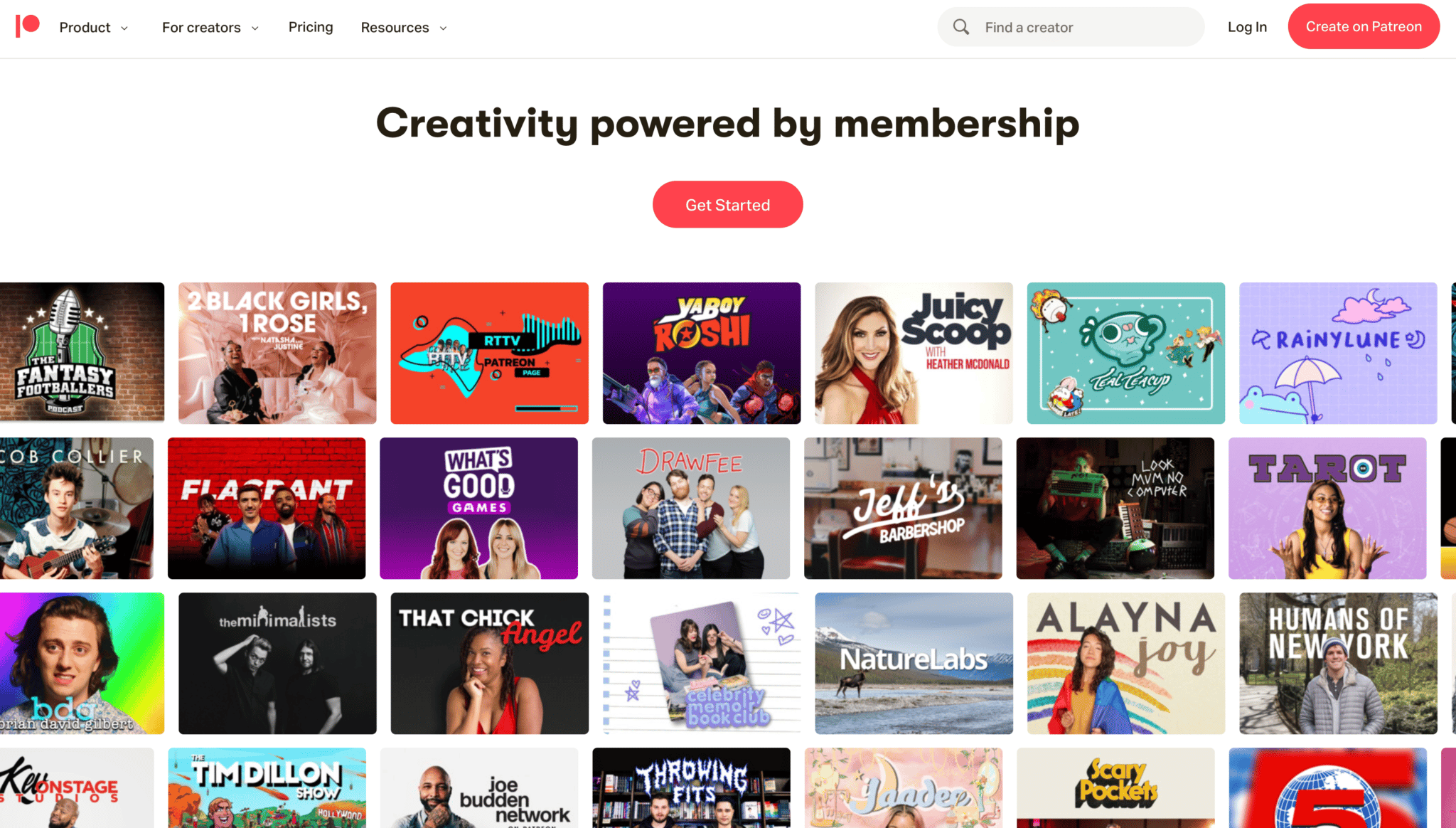Open the Humans of New York tile
This screenshot has width=1456, height=828.
(1337, 663)
